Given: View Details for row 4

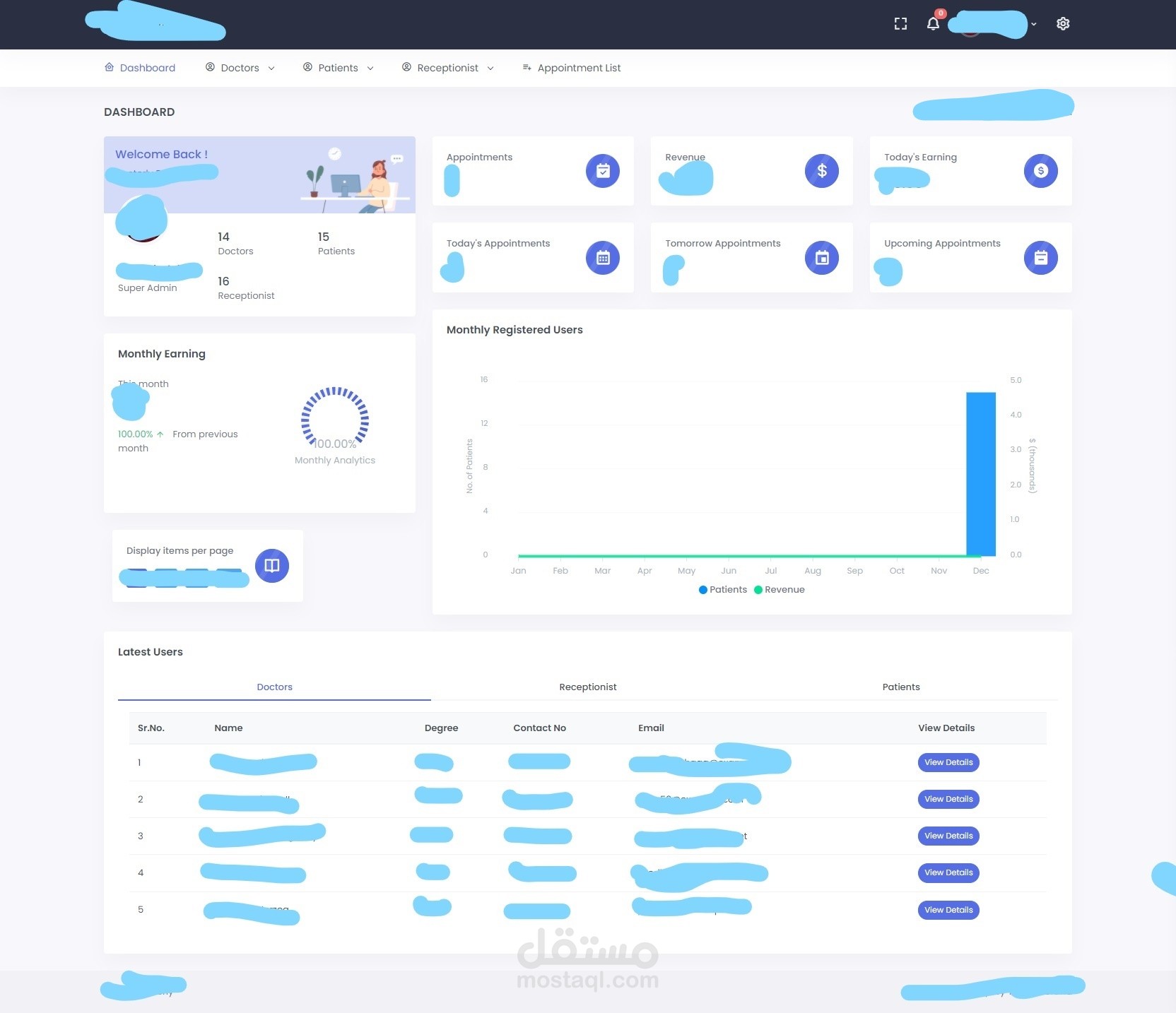Looking at the screenshot, I should coord(948,872).
